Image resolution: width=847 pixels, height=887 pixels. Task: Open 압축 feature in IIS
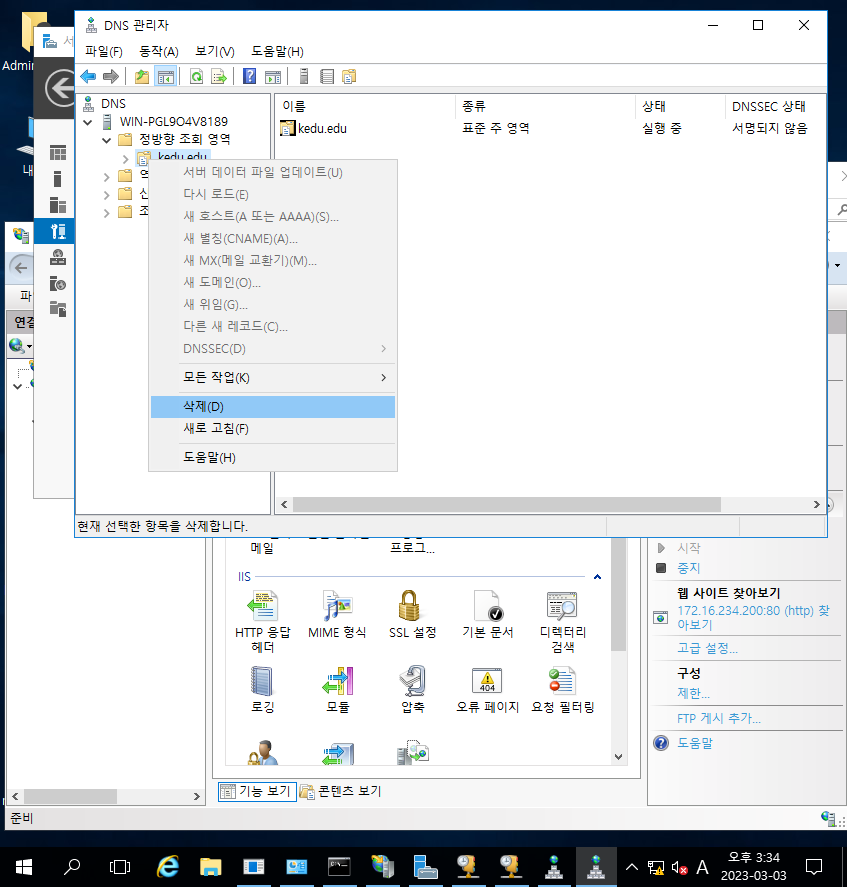pos(412,689)
